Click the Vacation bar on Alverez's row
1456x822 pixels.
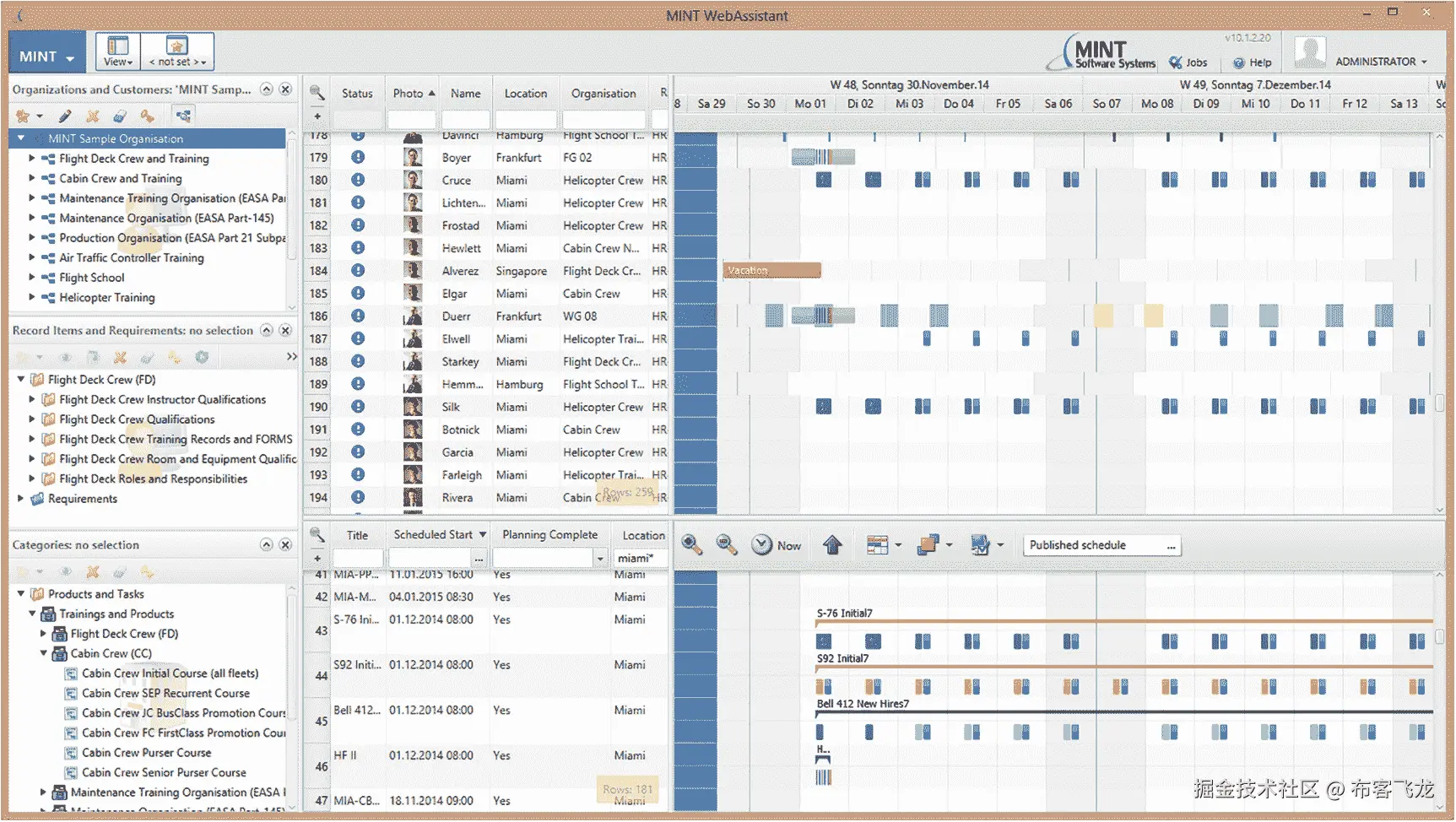tap(771, 271)
